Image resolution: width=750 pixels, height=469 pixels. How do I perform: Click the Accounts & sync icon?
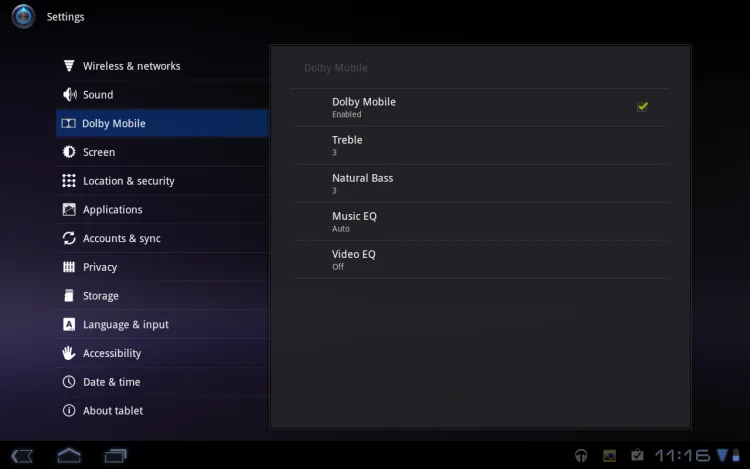coord(69,238)
